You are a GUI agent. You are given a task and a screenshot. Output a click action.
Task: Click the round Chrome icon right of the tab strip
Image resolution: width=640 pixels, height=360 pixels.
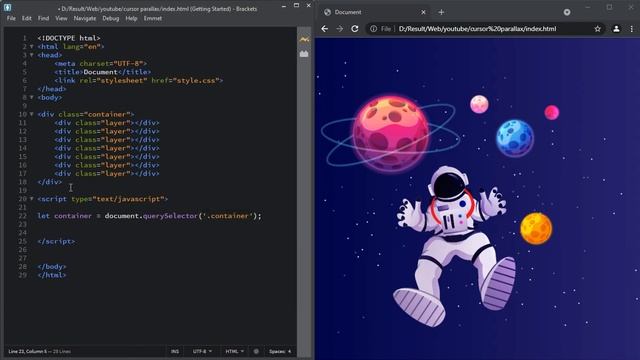(x=567, y=12)
